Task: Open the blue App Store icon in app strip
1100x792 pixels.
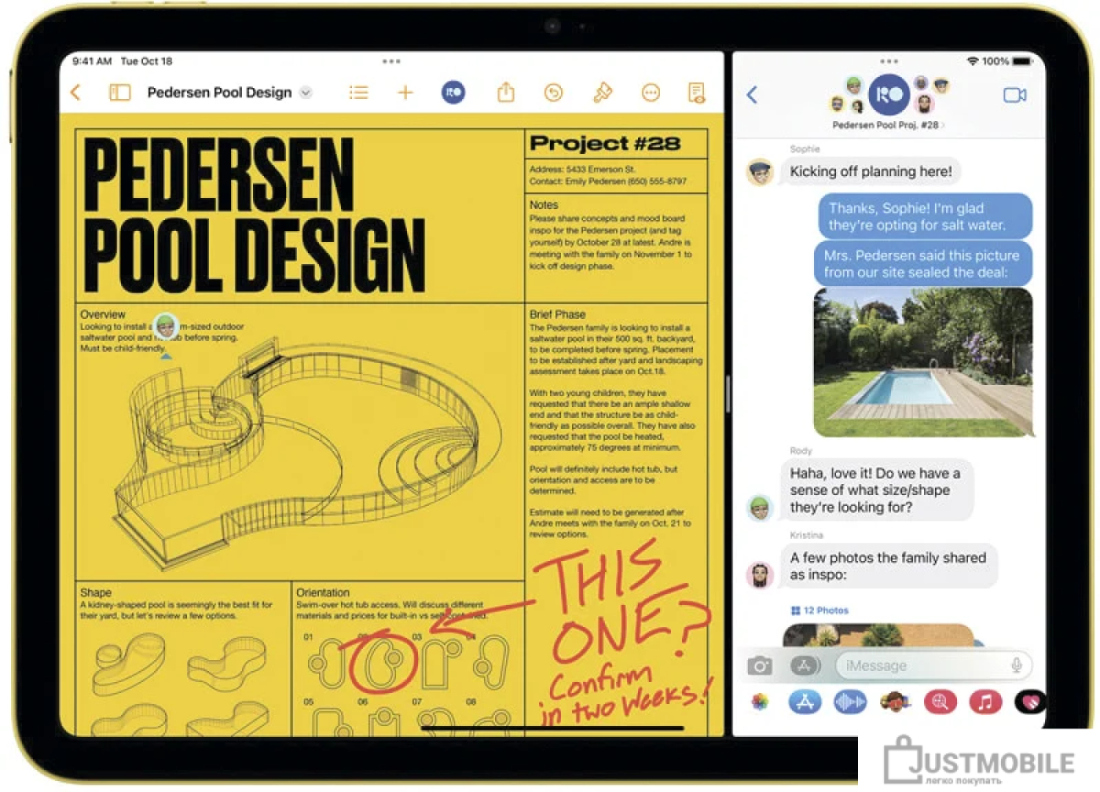Action: [x=805, y=702]
